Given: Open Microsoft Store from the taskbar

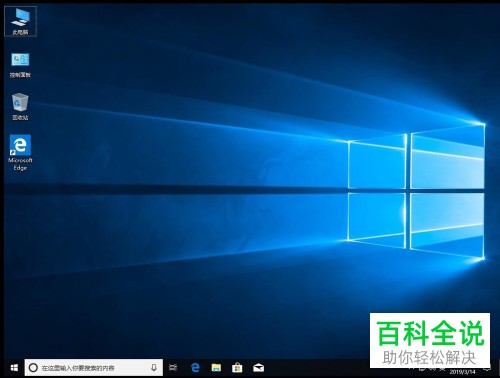Looking at the screenshot, I should (x=237, y=368).
